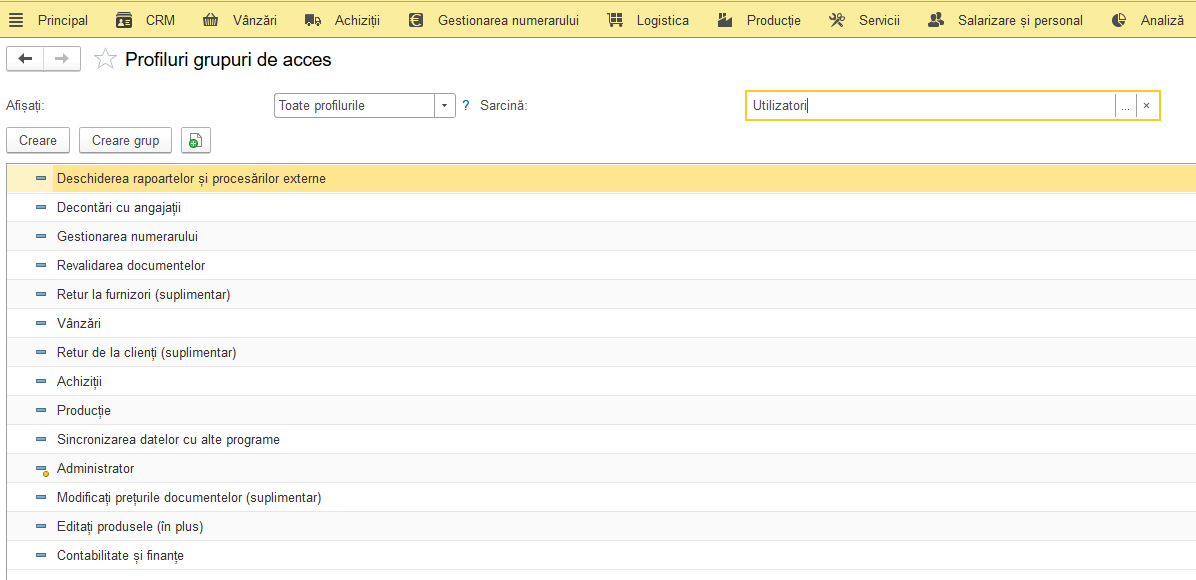Click the Analiză pie chart icon
1196x580 pixels.
point(1119,21)
